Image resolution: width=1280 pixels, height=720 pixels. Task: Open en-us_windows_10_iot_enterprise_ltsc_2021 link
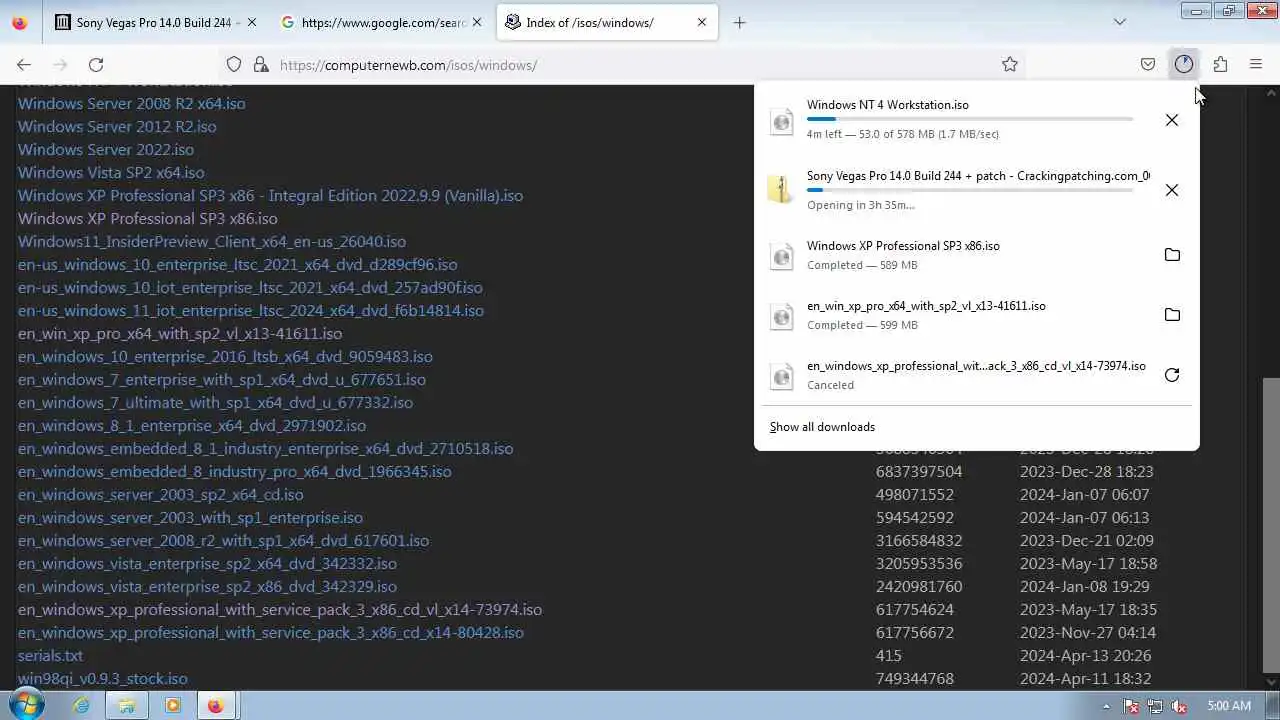[x=250, y=287]
